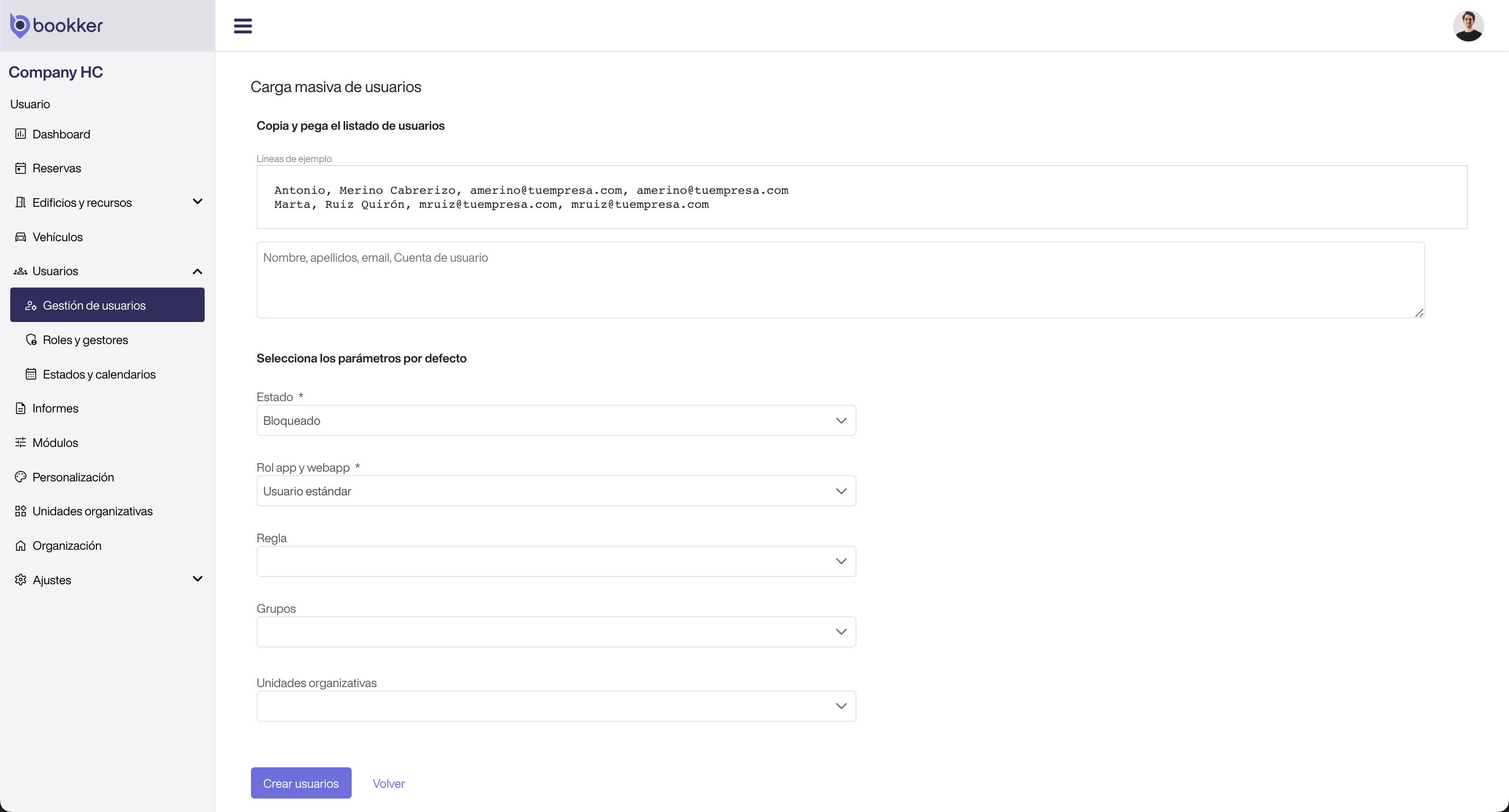
Task: Click the Crear usuarios button
Action: coord(301,783)
